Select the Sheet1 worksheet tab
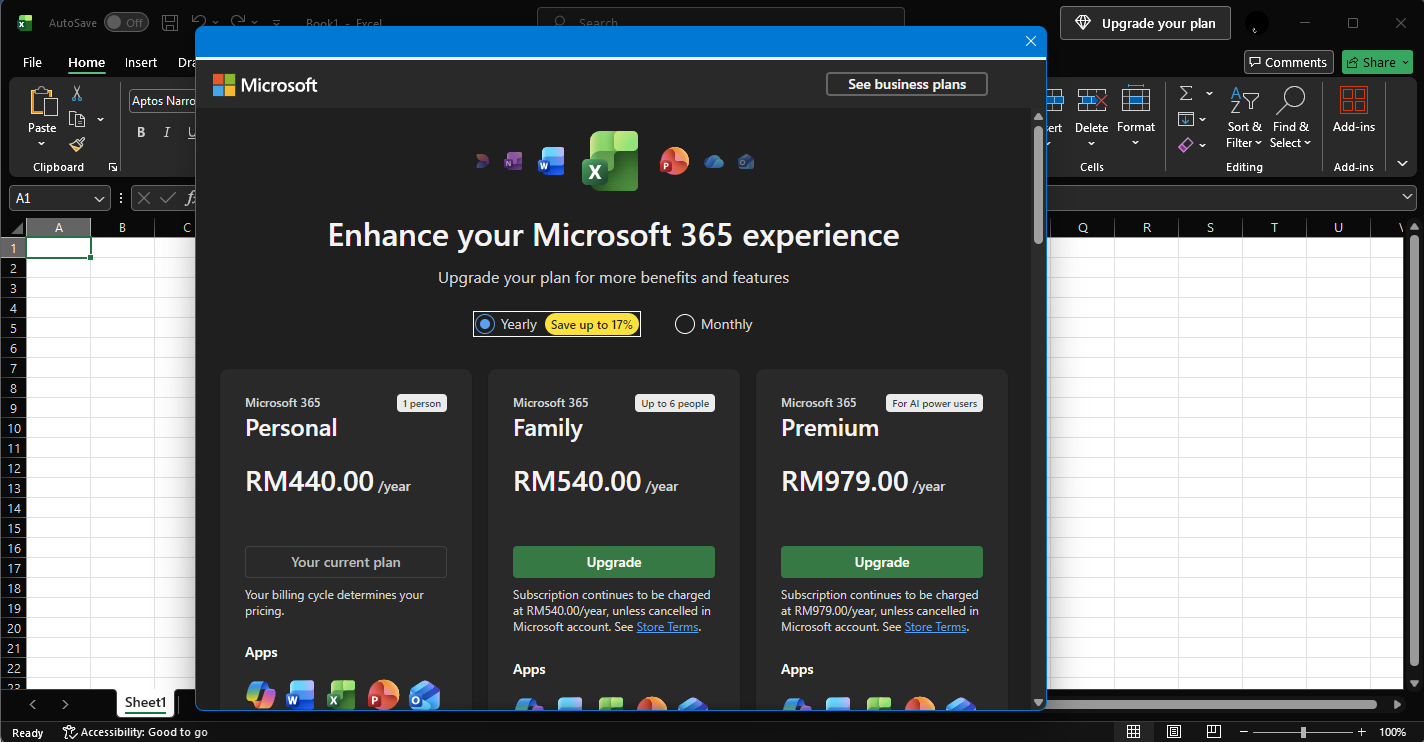 [x=145, y=703]
